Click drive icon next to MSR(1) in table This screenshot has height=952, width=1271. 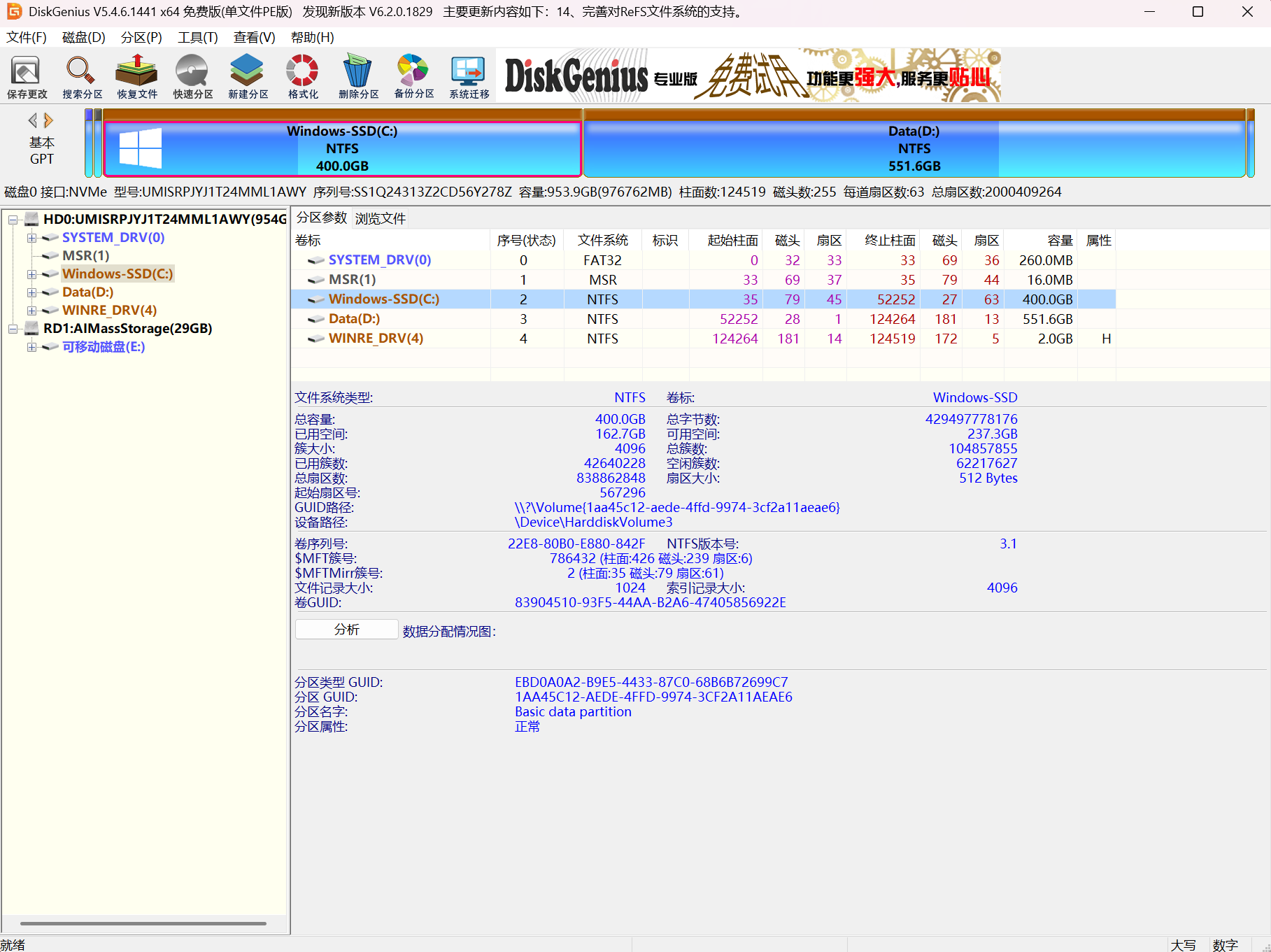click(316, 280)
